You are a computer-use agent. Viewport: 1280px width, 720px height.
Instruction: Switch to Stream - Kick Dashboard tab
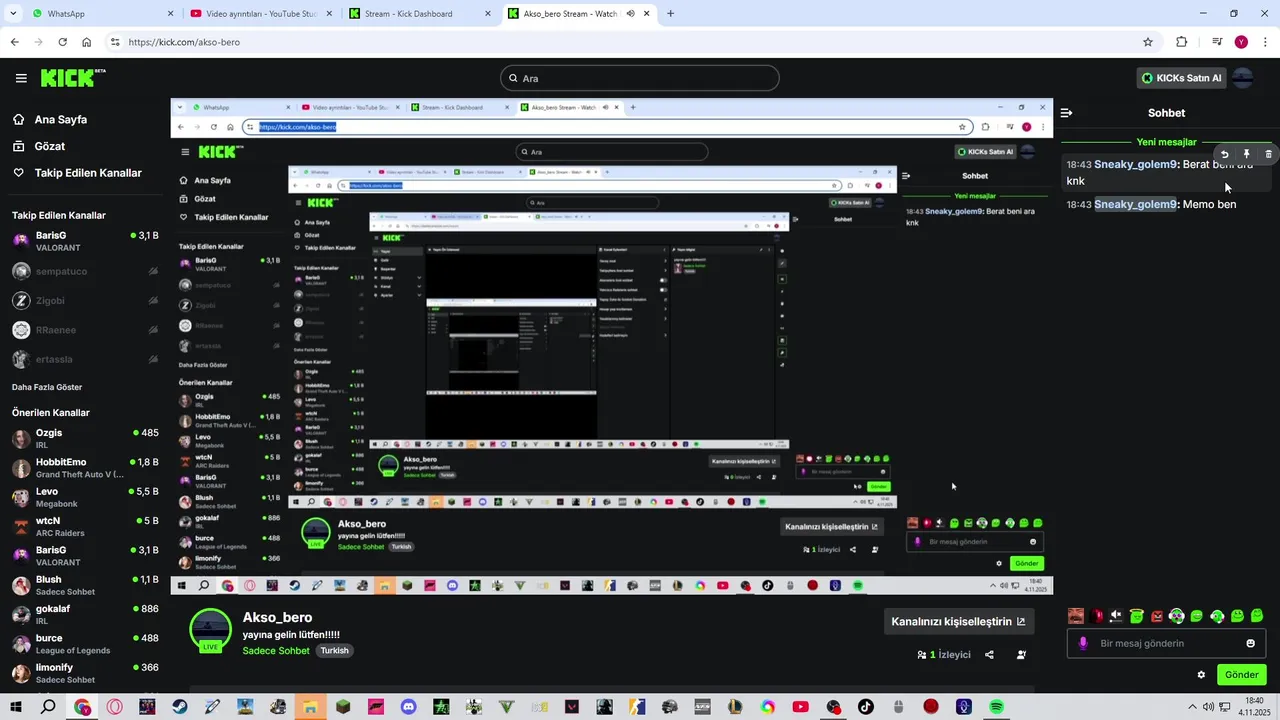point(418,14)
